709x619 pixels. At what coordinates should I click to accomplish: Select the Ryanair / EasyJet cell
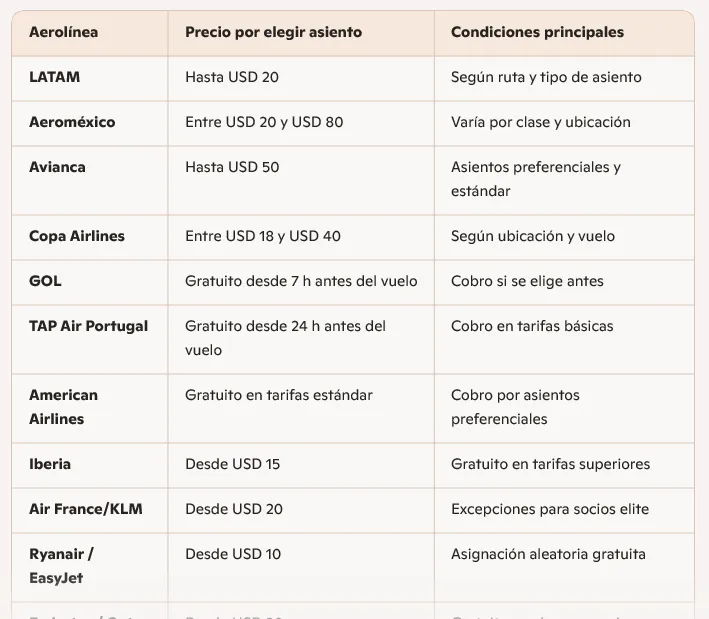click(61, 566)
